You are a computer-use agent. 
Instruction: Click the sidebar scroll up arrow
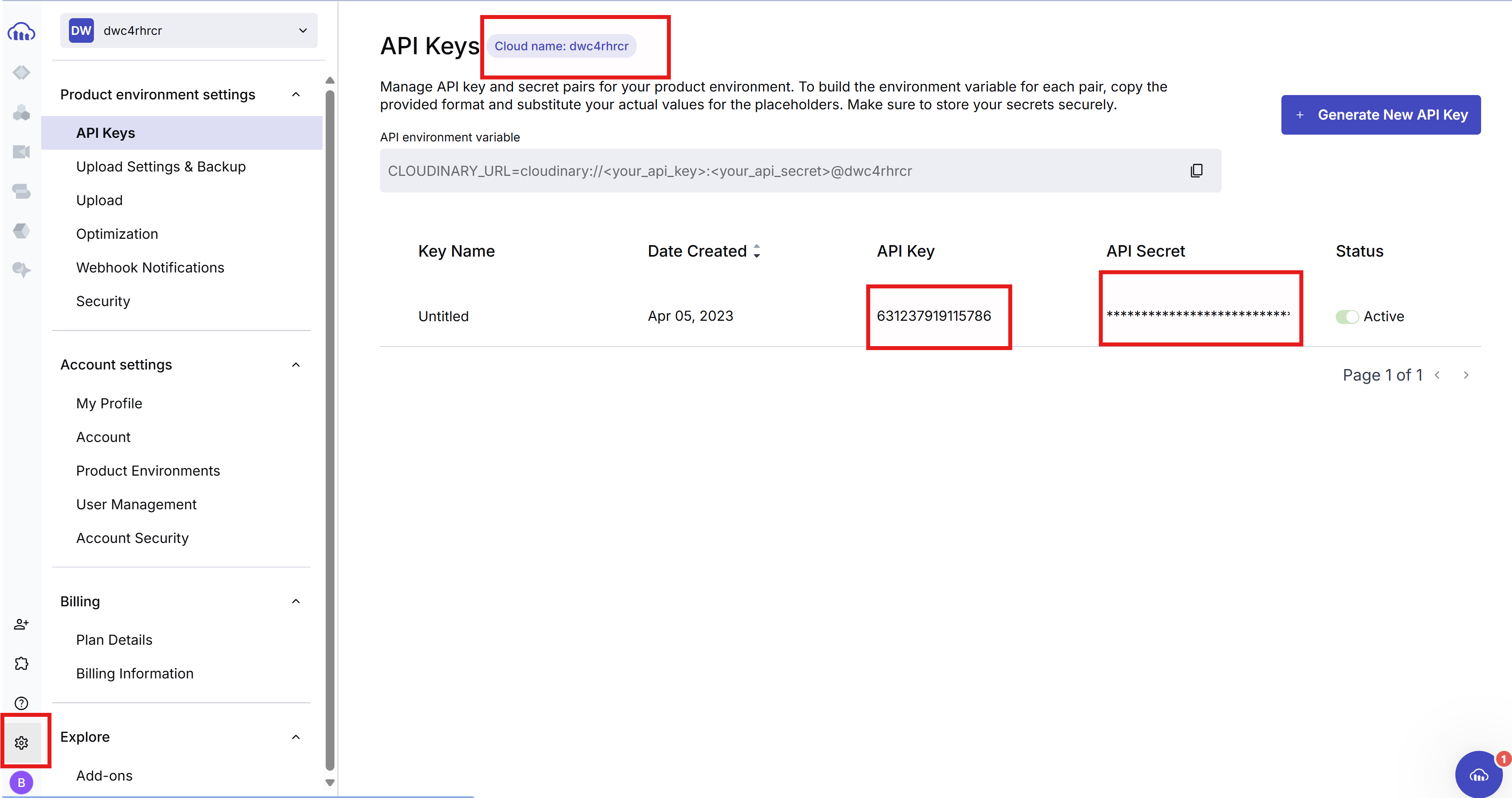click(x=330, y=80)
